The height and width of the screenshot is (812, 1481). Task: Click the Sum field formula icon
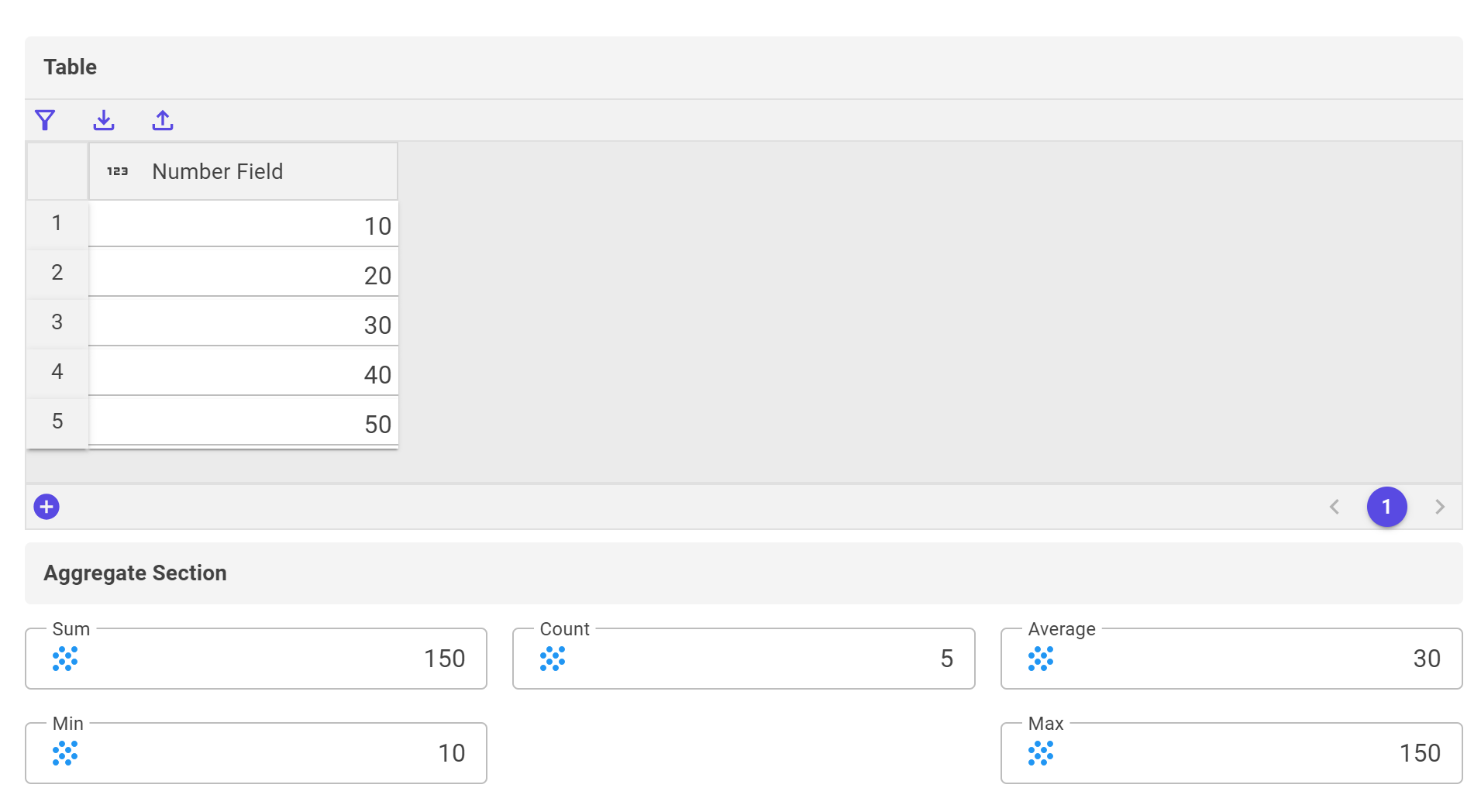[x=65, y=659]
